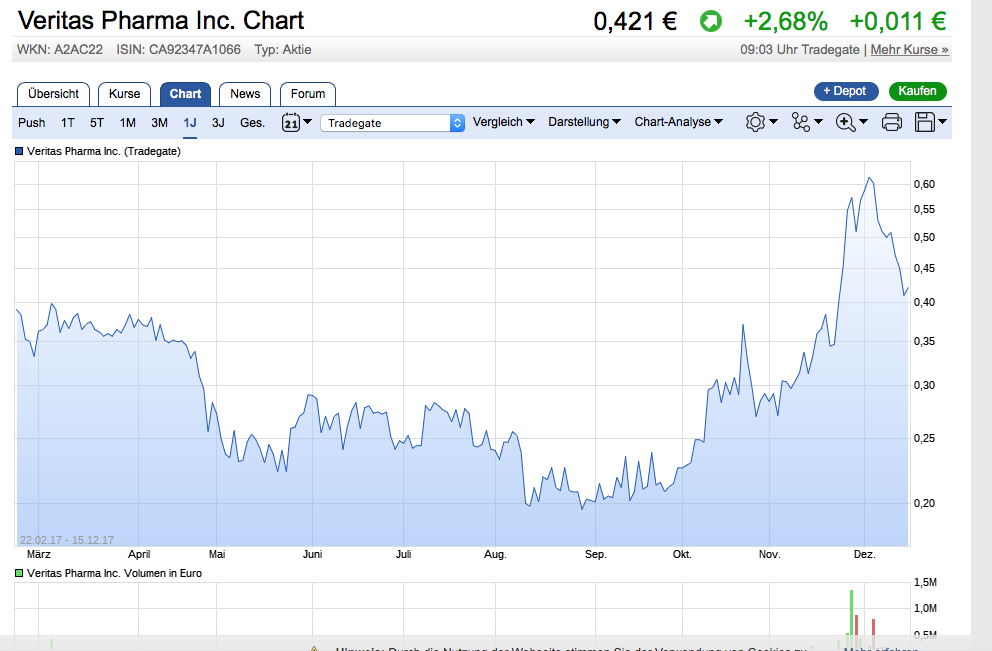The width and height of the screenshot is (992, 651).
Task: Click the Kaufen button
Action: pyautogui.click(x=917, y=90)
